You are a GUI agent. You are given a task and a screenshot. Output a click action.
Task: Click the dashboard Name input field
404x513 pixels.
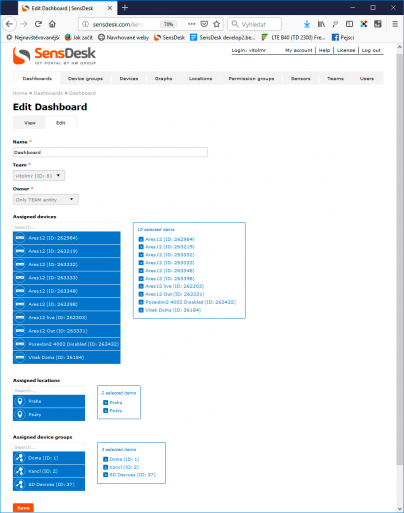point(110,152)
